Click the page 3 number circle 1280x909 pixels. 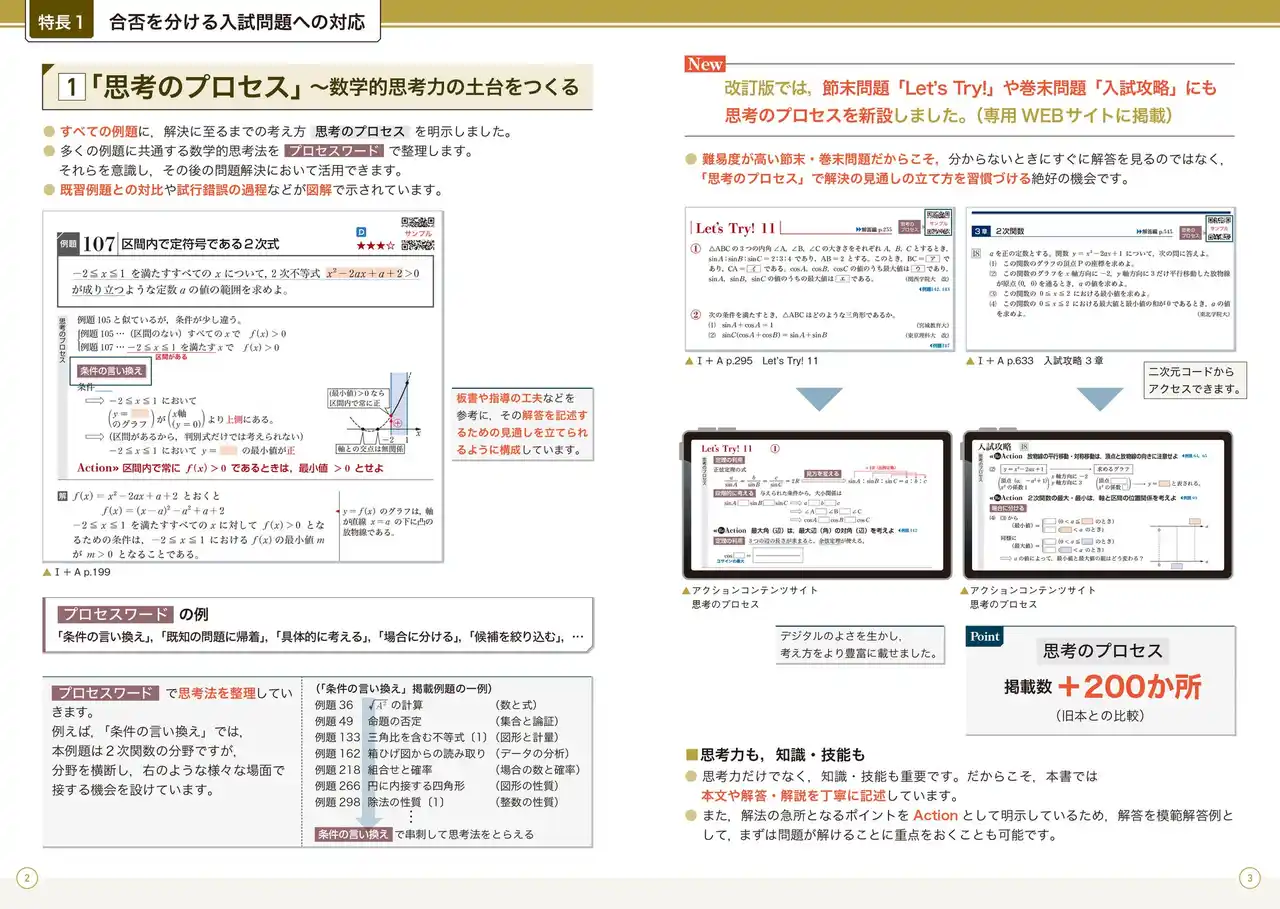pos(1248,879)
